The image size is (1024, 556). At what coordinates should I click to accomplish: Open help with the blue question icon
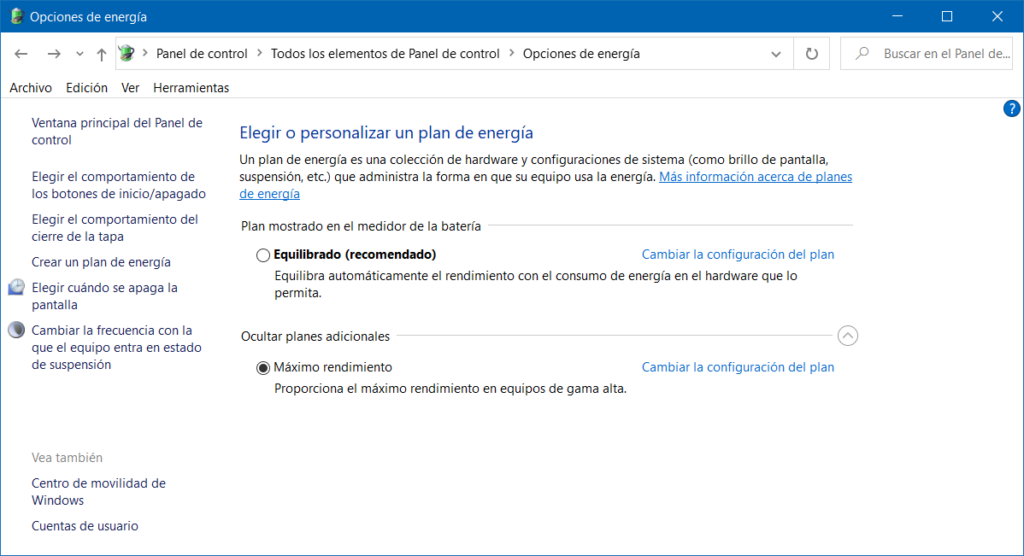click(x=1011, y=109)
